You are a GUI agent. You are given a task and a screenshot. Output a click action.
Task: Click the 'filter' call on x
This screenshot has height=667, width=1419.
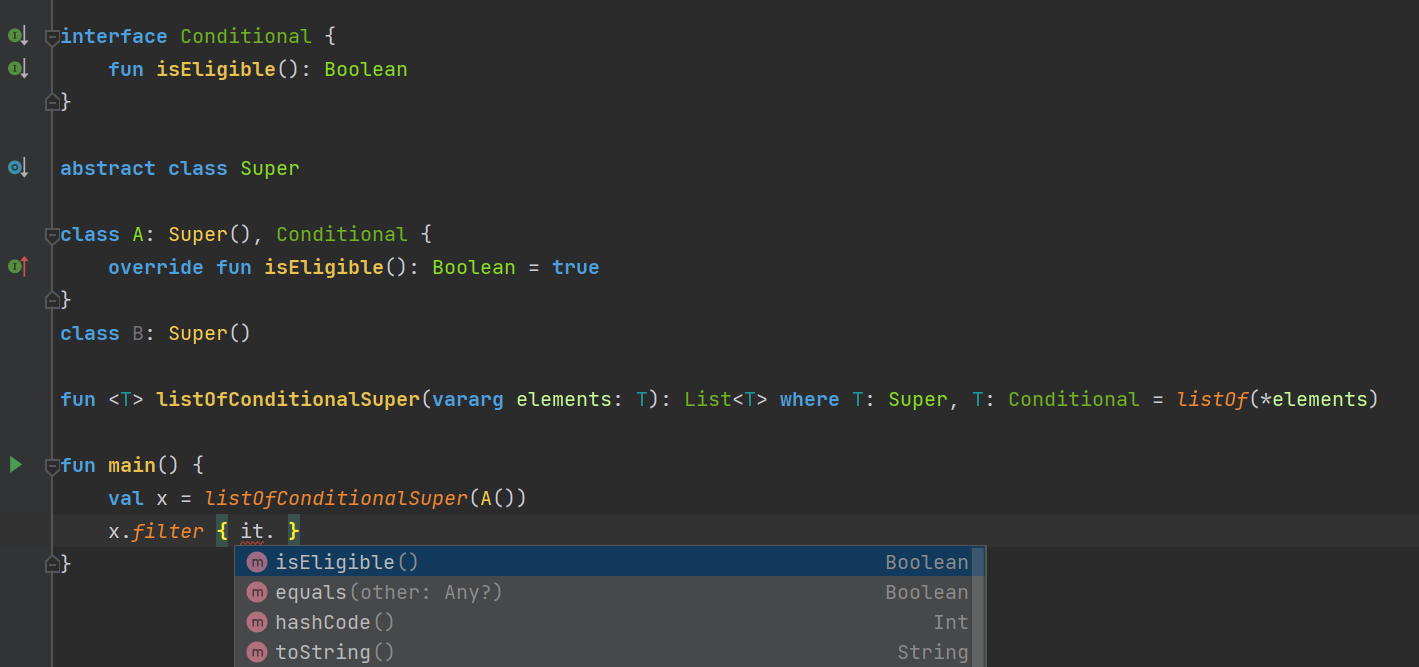coord(168,531)
